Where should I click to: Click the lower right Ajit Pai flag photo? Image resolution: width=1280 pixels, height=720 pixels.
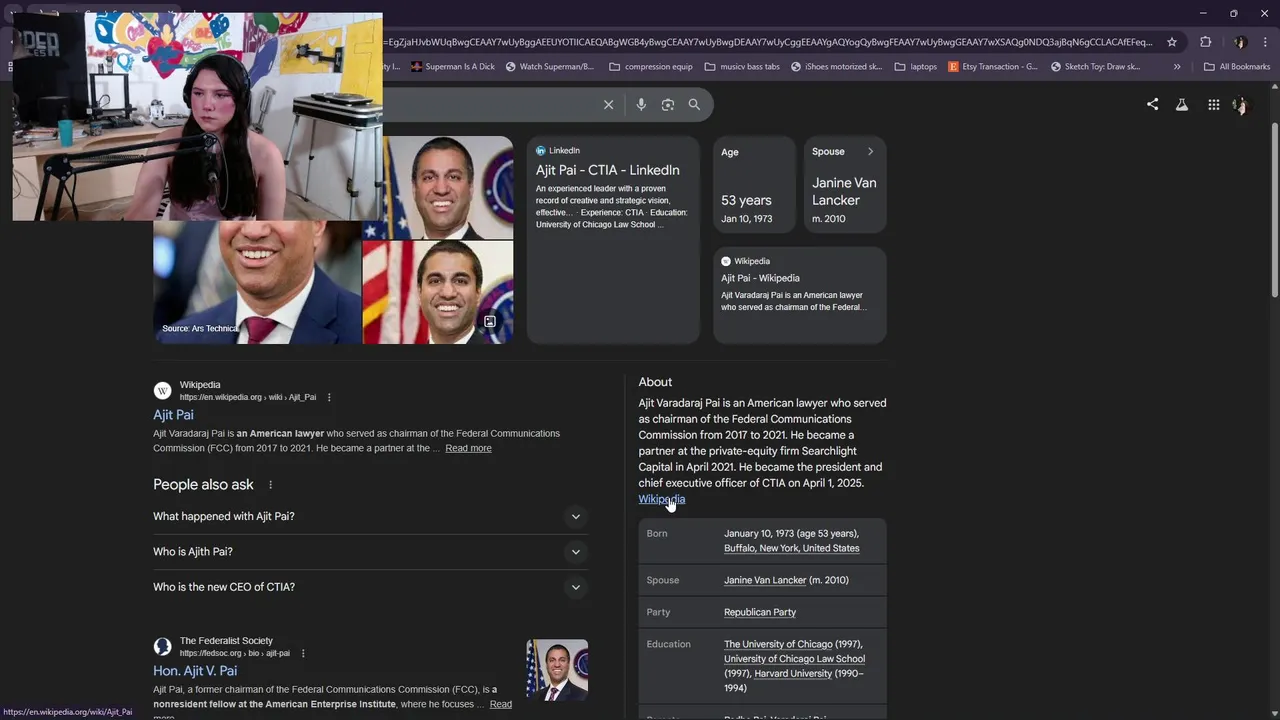[438, 292]
